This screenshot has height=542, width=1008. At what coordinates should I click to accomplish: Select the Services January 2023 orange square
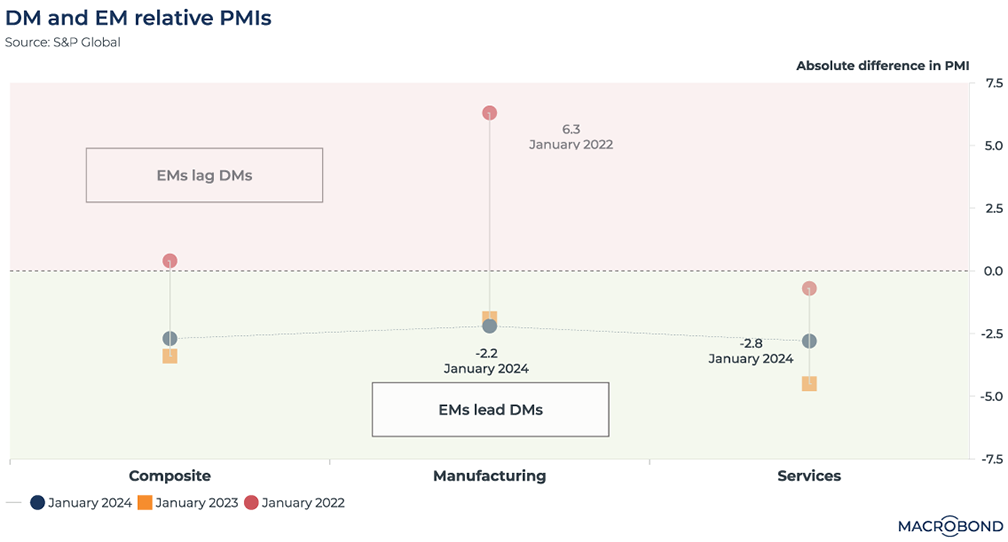click(x=809, y=383)
